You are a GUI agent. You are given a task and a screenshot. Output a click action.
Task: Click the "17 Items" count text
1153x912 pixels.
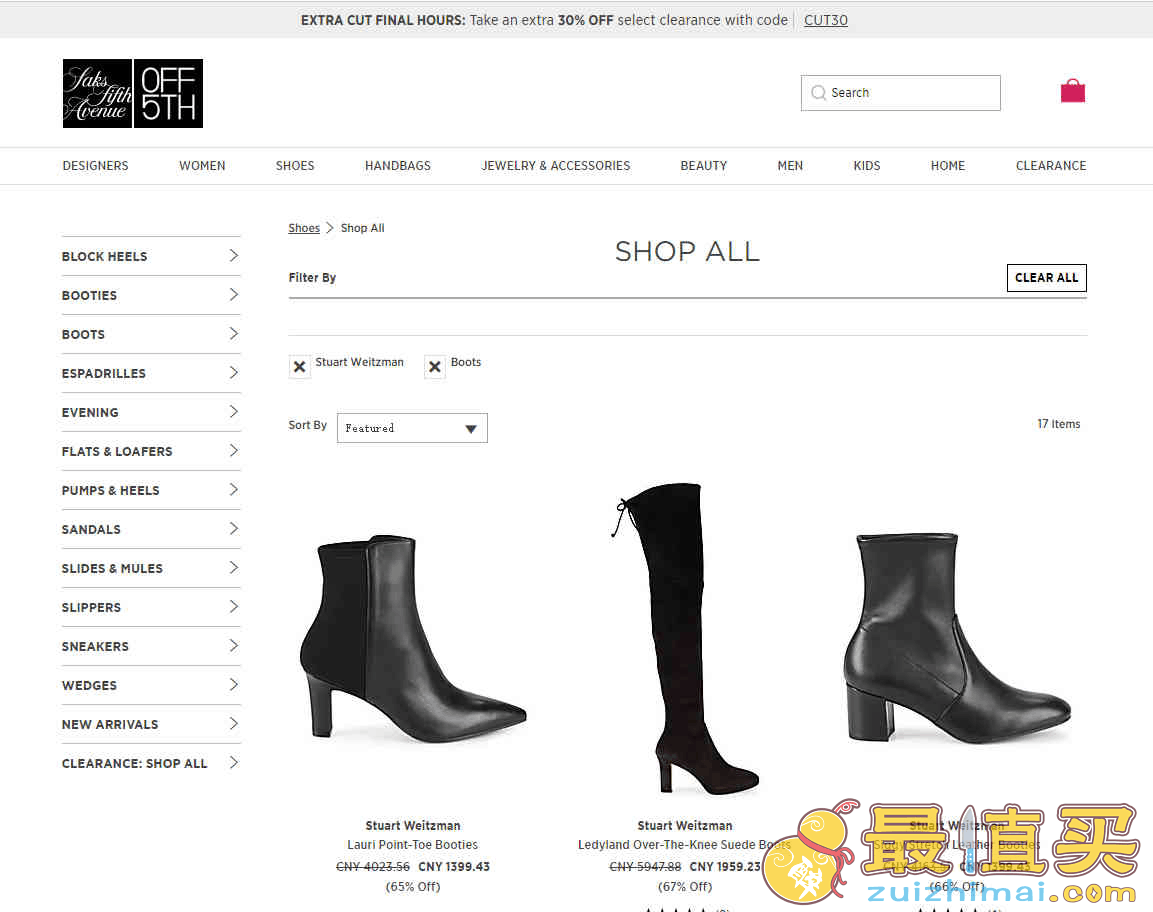(x=1058, y=424)
